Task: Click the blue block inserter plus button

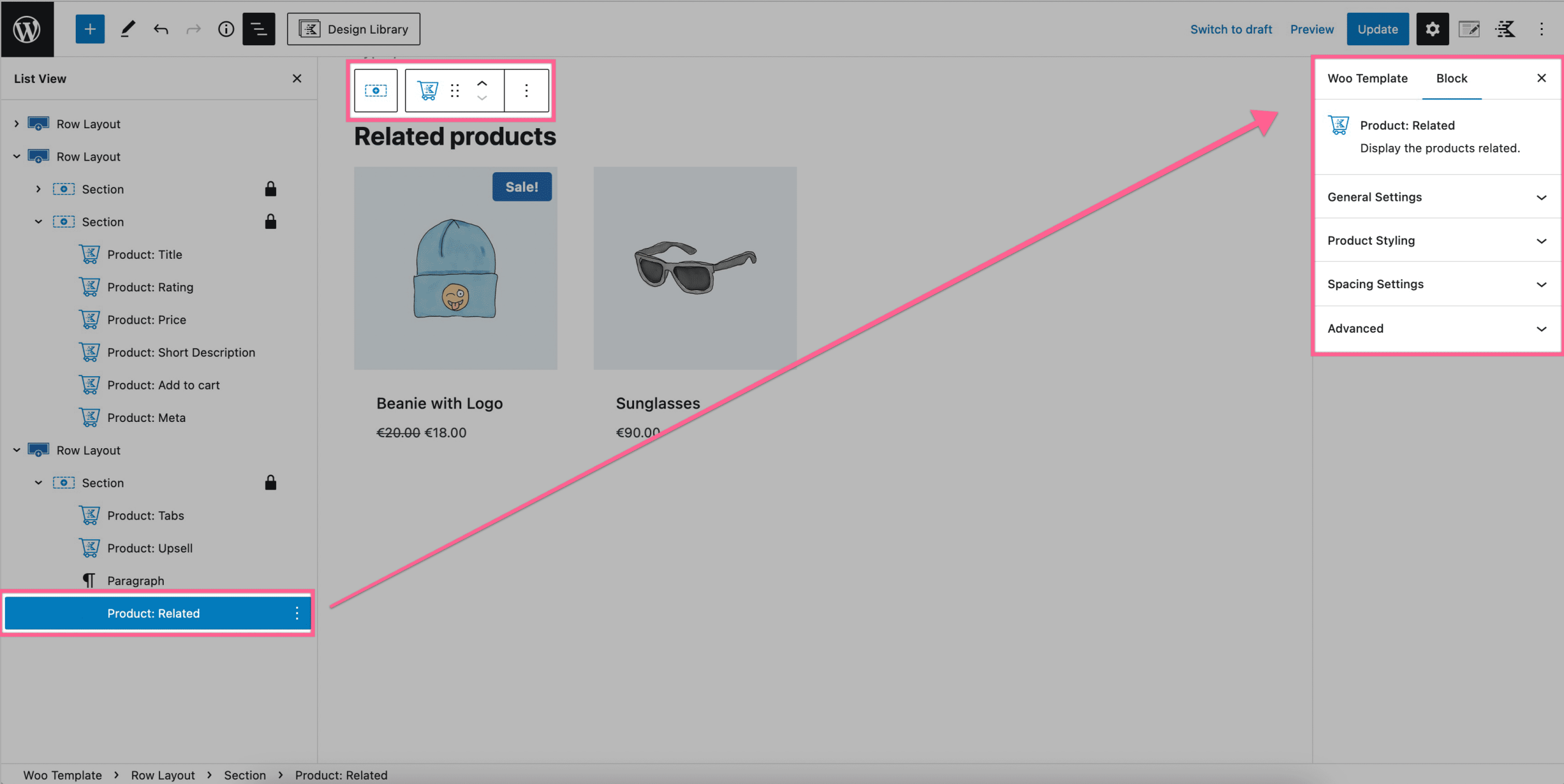Action: pyautogui.click(x=90, y=29)
